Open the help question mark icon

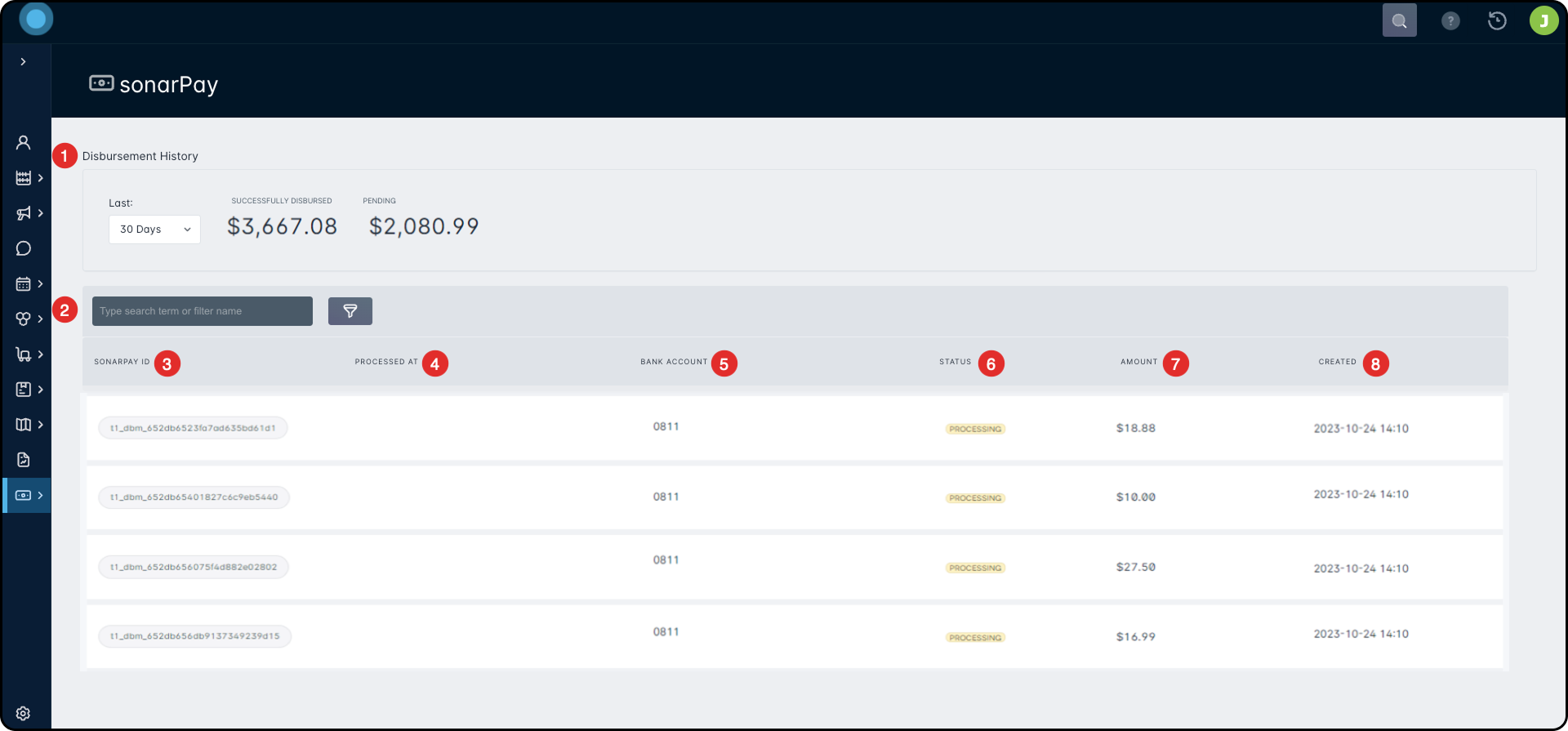1450,20
